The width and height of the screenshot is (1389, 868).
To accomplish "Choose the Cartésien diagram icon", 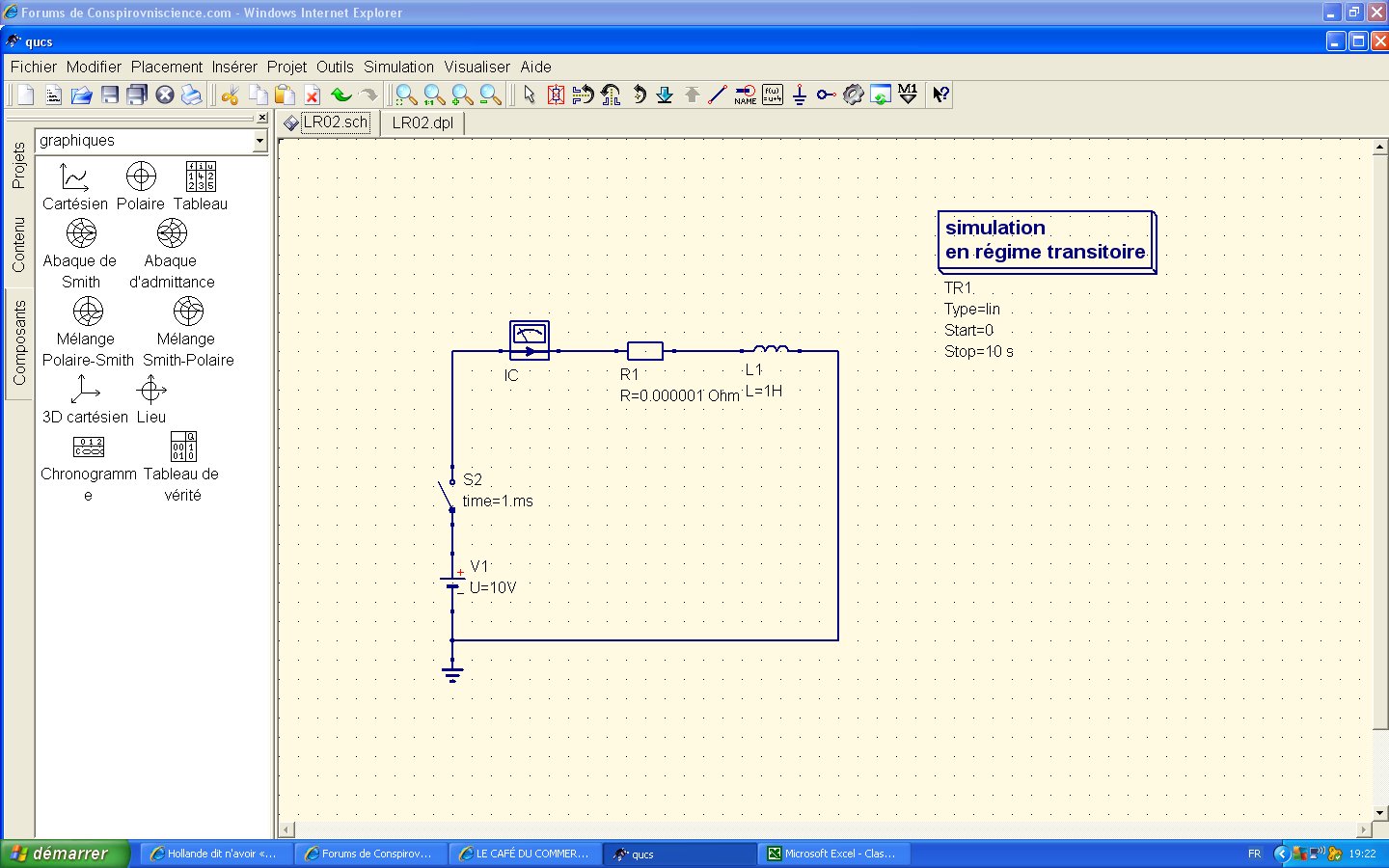I will [74, 177].
